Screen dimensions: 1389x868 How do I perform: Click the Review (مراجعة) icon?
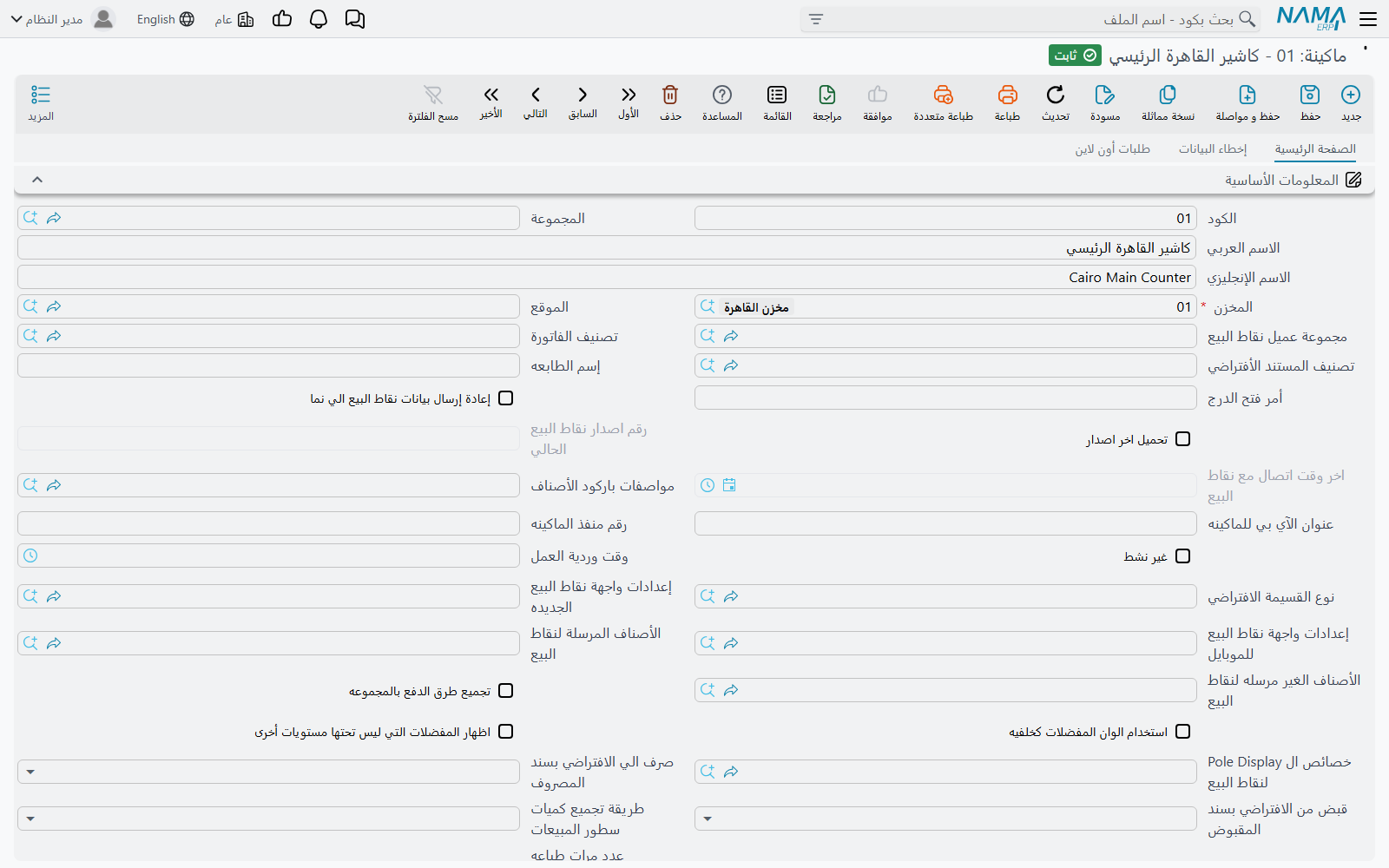coord(827,95)
